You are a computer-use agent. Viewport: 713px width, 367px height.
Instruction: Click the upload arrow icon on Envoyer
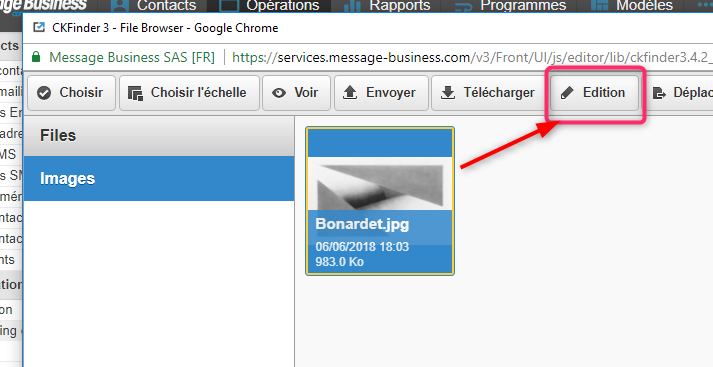coord(350,92)
